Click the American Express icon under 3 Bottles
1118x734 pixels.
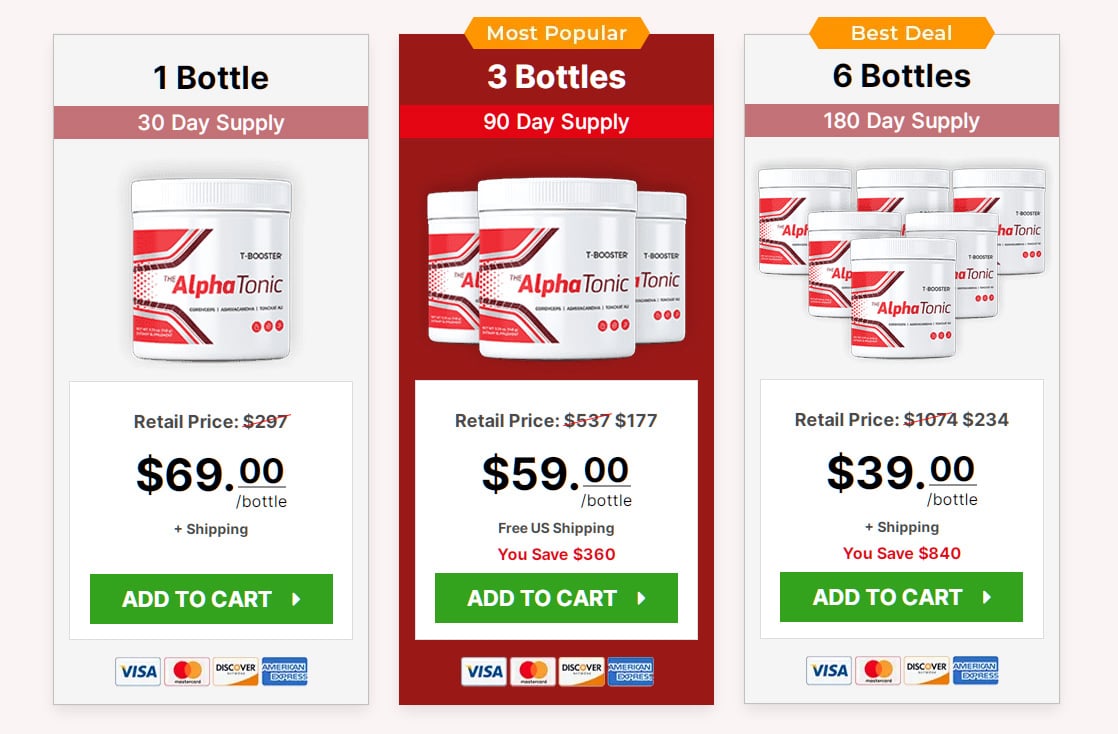point(630,672)
